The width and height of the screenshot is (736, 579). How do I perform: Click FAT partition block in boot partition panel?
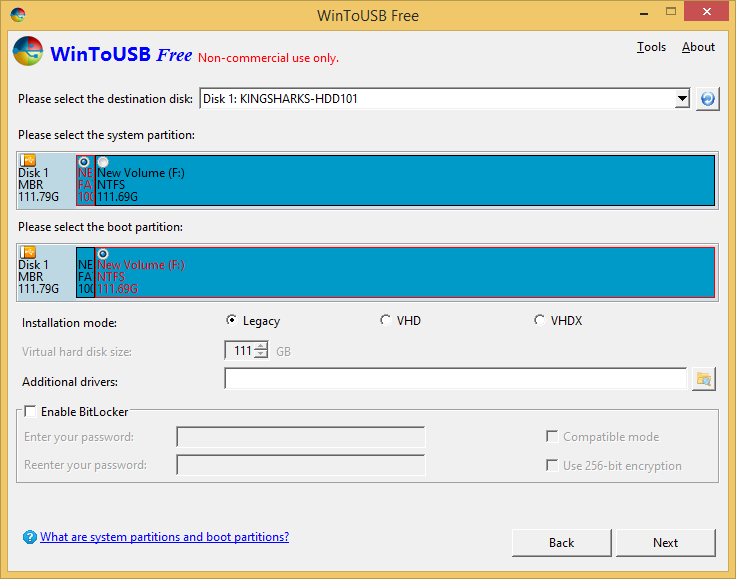[85, 273]
